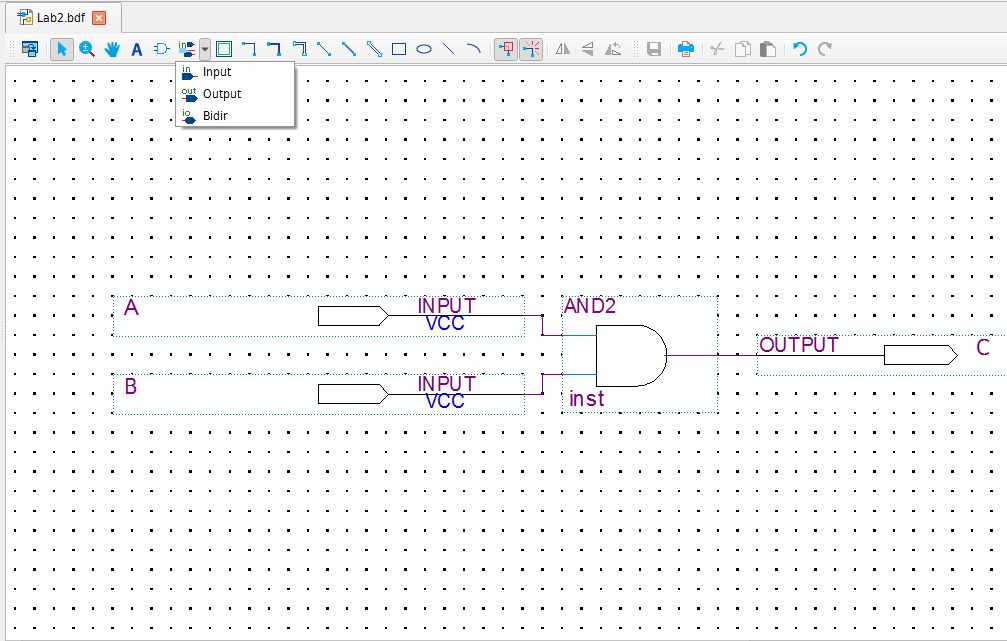Select the Diagonal Conduit tool

tap(374, 49)
